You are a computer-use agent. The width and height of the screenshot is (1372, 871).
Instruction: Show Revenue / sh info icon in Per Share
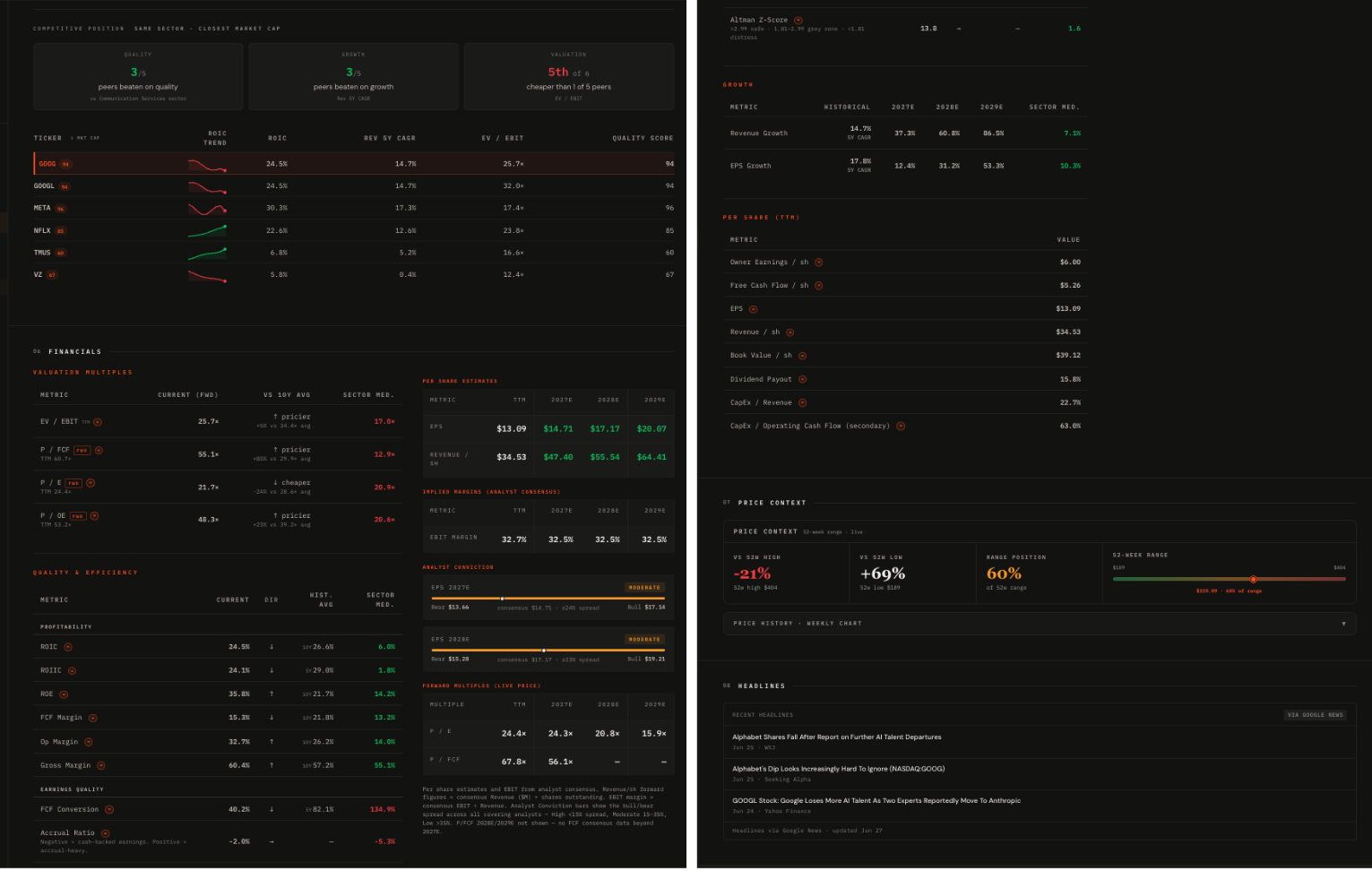point(790,332)
